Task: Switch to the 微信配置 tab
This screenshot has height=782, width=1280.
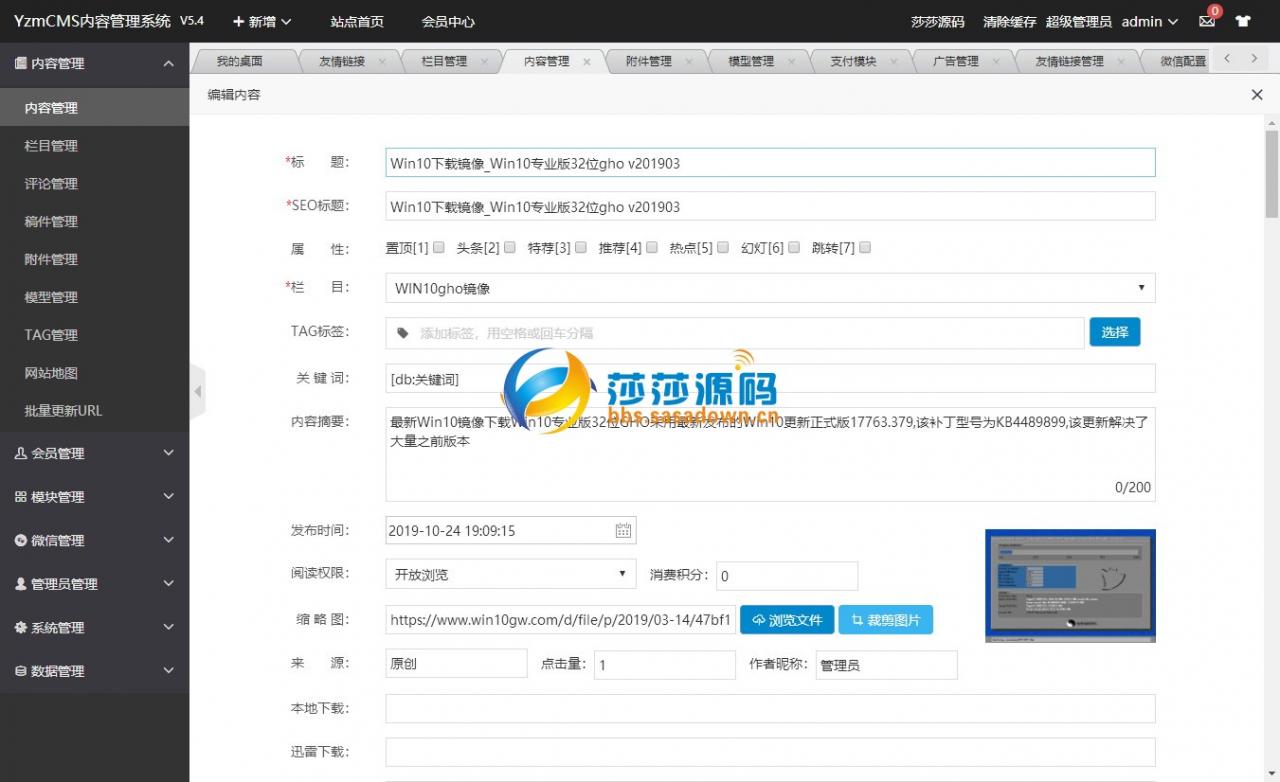Action: (1183, 61)
